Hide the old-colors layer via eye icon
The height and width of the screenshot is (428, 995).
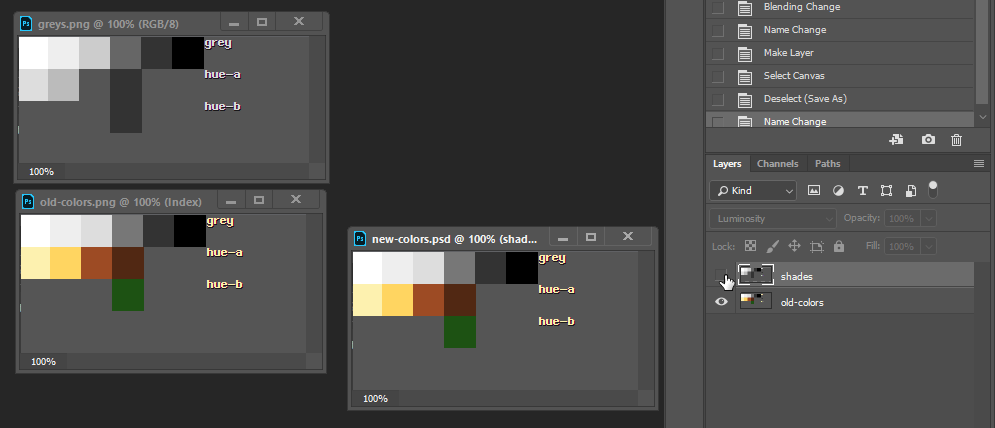coord(721,302)
